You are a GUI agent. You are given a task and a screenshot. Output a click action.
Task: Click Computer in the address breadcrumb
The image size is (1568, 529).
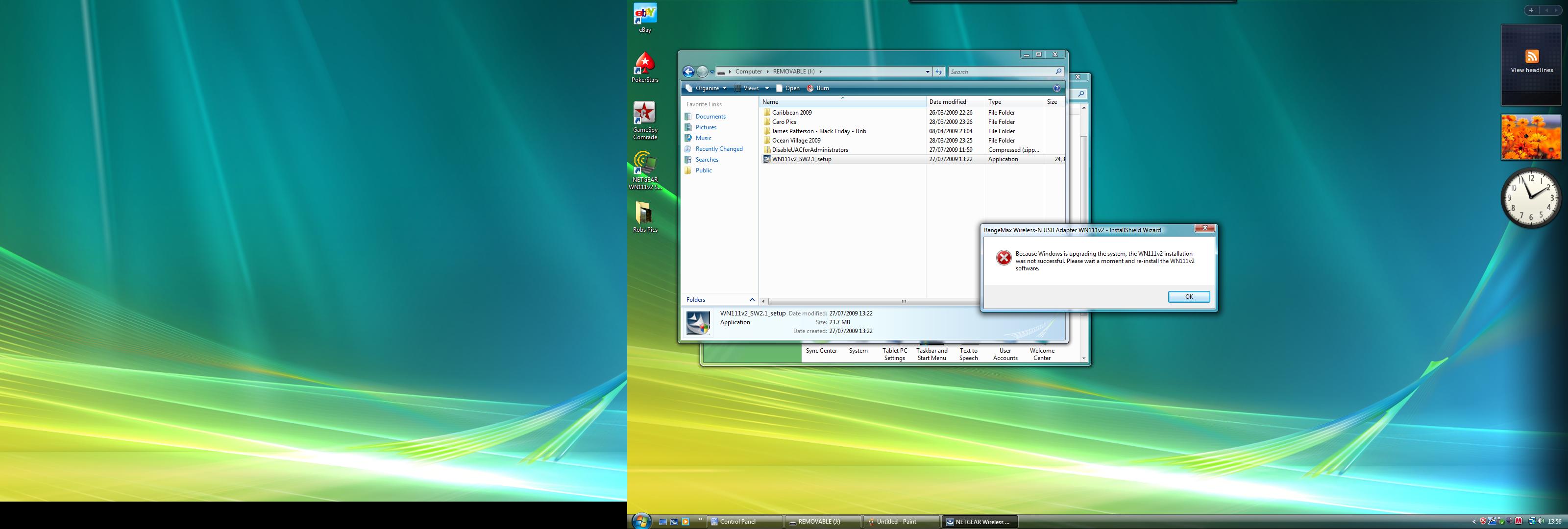tap(748, 72)
